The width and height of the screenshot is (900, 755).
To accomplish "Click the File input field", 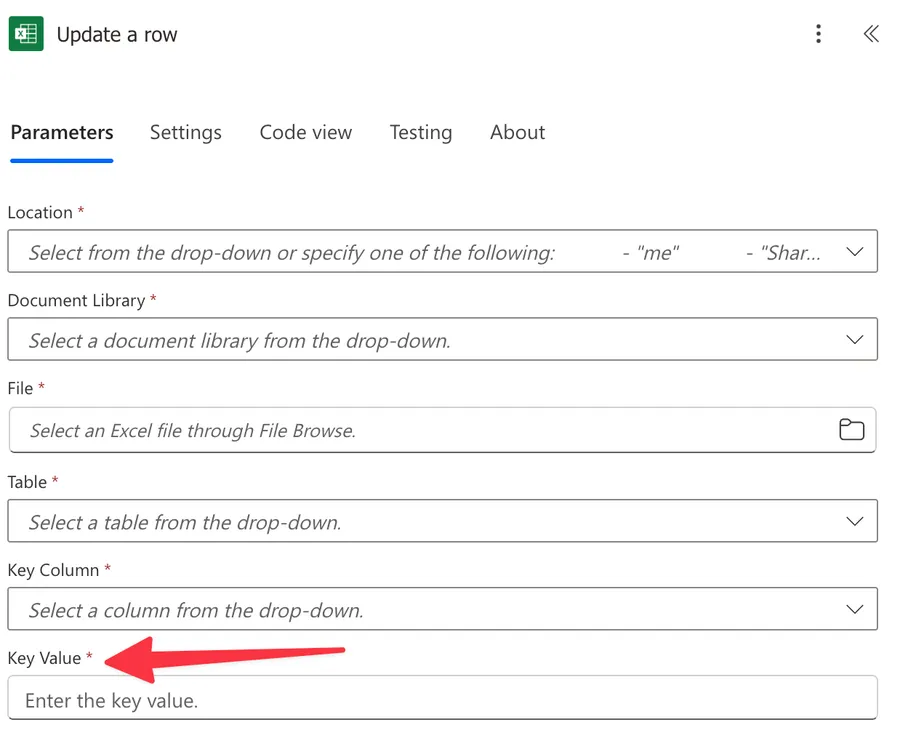I will [400, 429].
